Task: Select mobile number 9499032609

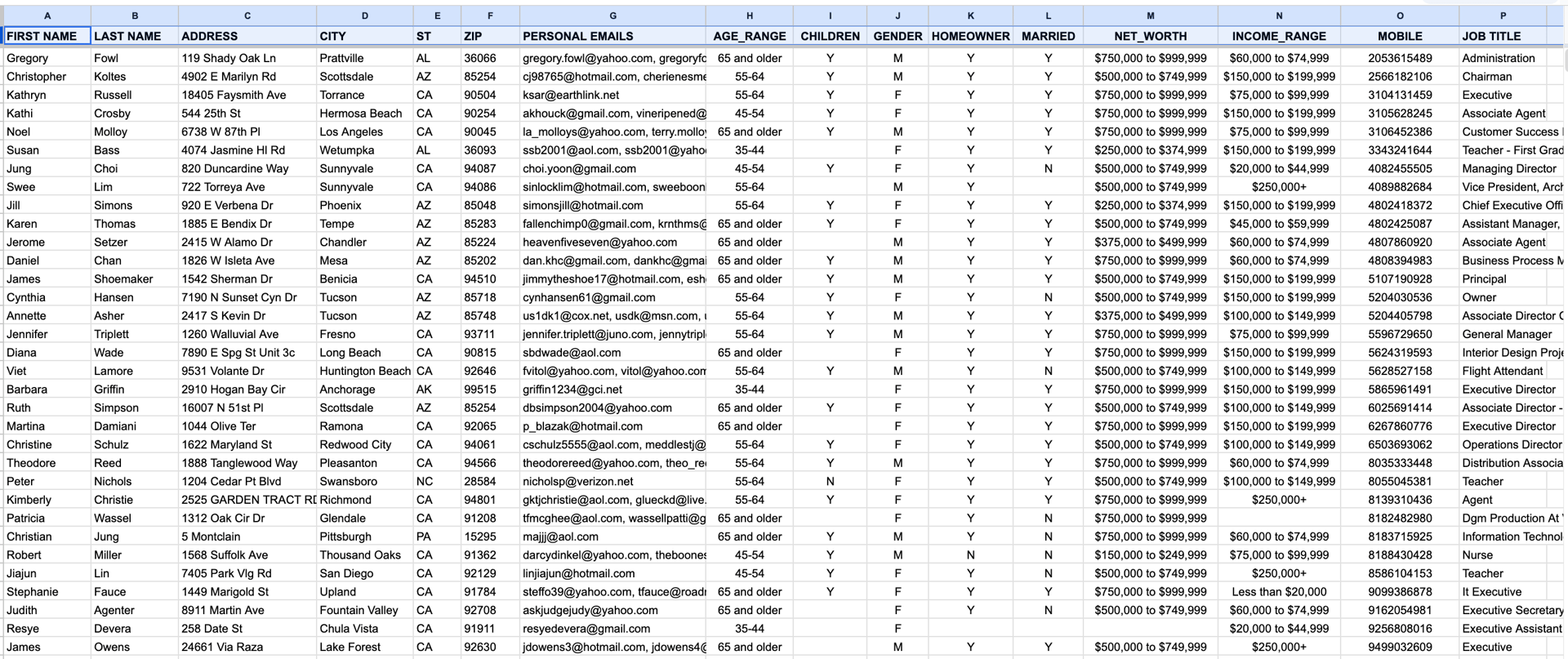Action: 1400,647
